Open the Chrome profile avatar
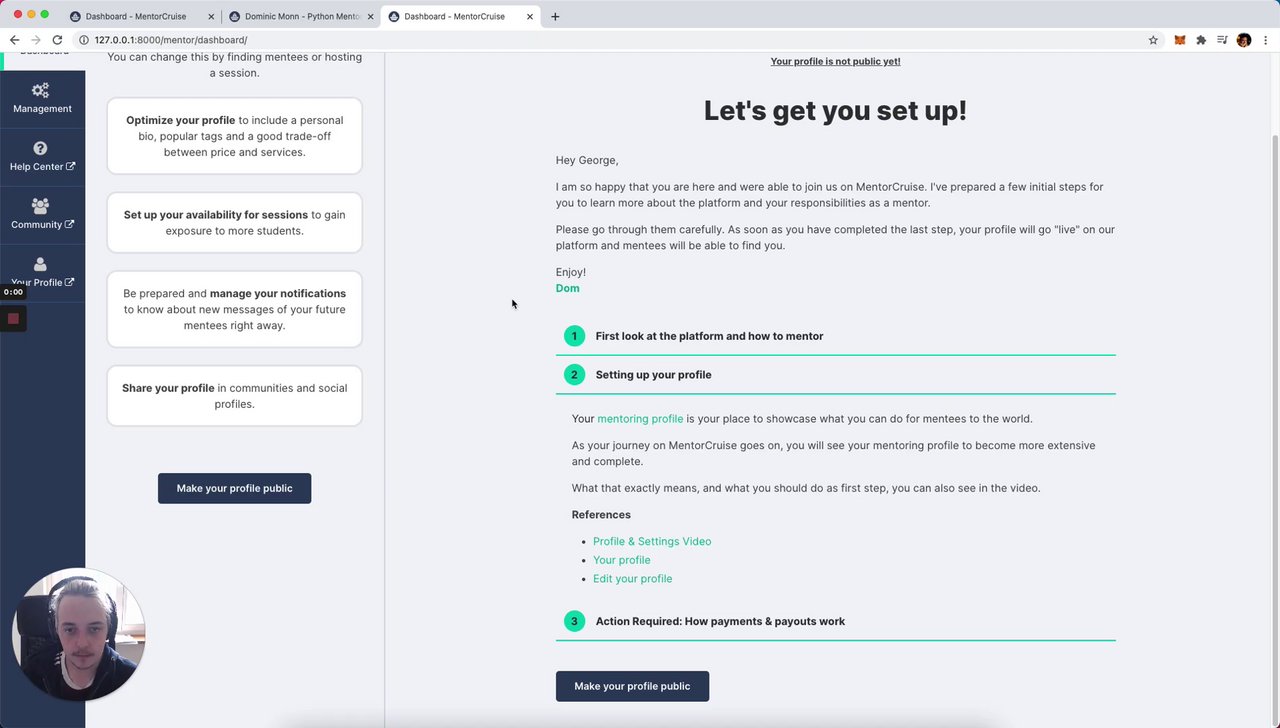Image resolution: width=1280 pixels, height=728 pixels. click(1244, 40)
